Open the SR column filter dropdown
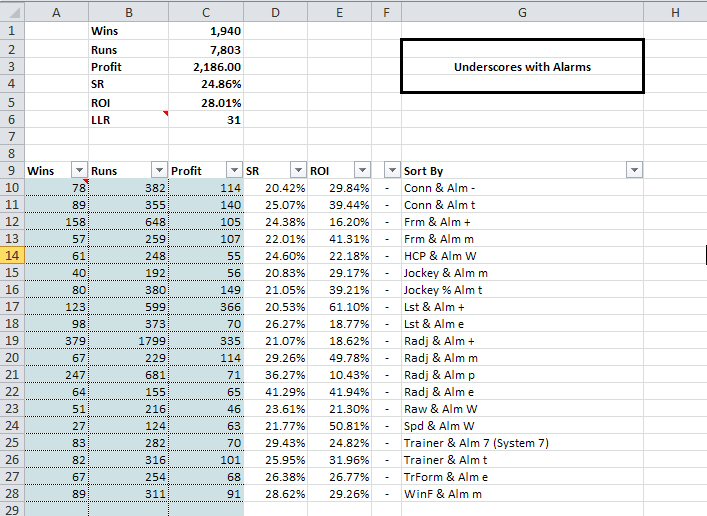 tap(297, 171)
